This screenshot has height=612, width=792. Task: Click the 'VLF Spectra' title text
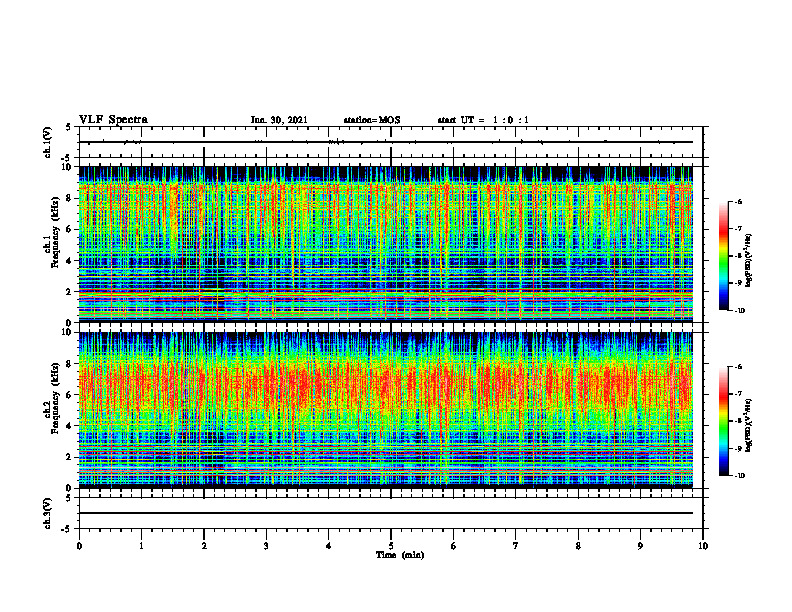(113, 120)
